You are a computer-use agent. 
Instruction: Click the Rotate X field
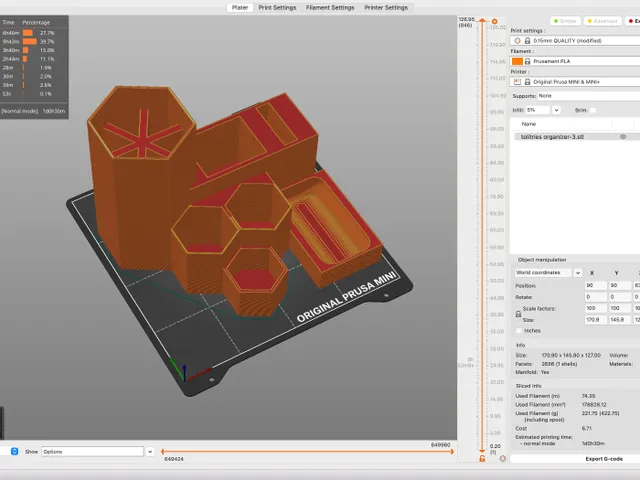tap(595, 297)
